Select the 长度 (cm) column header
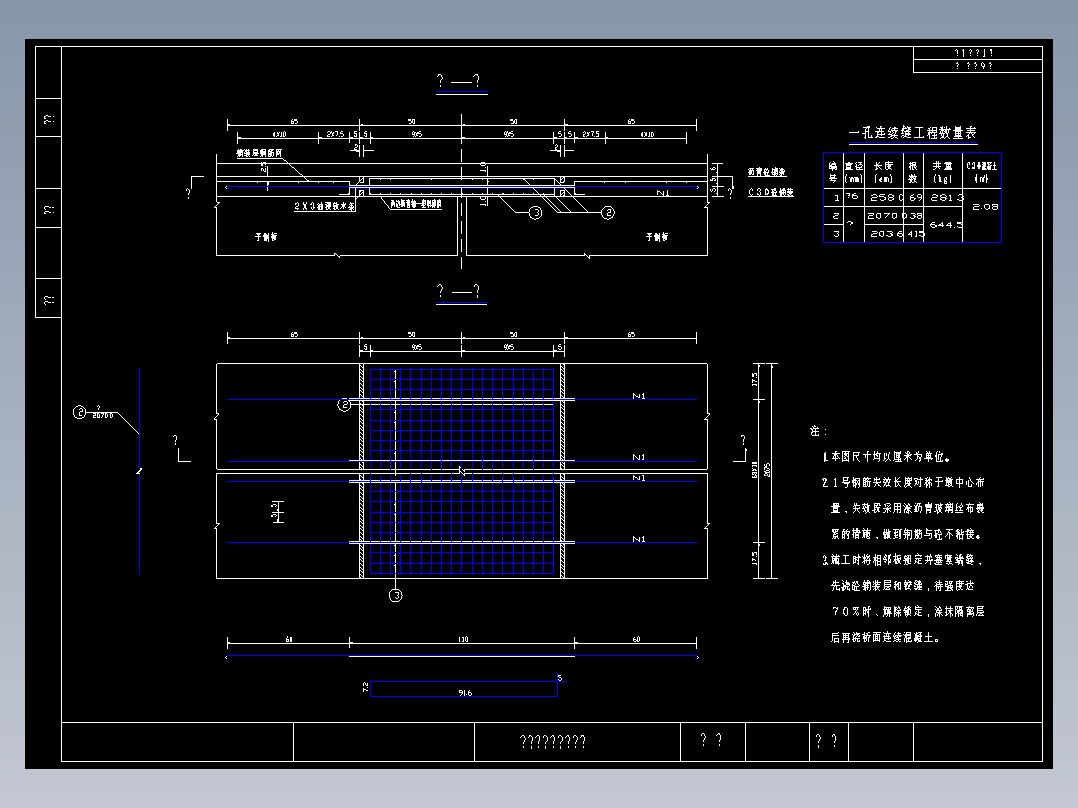The width and height of the screenshot is (1078, 808). coord(883,172)
